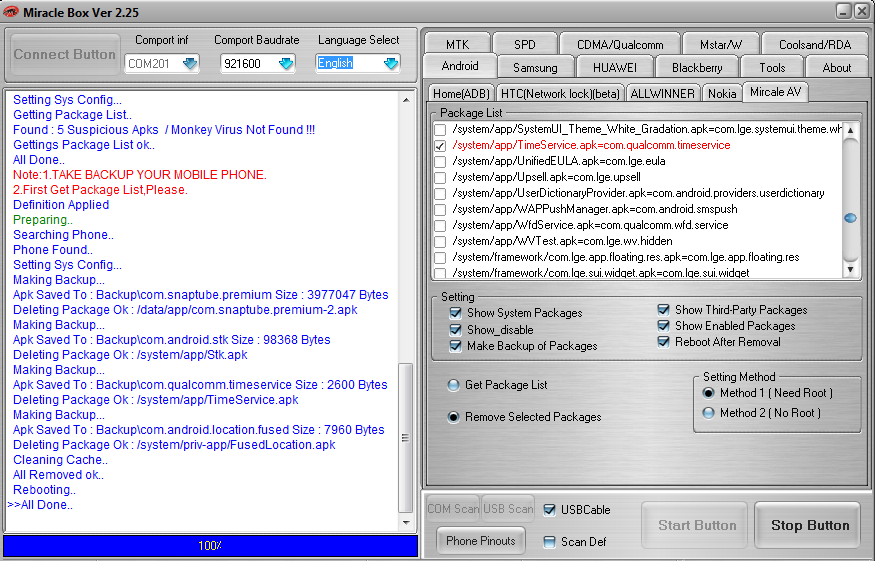875x561 pixels.
Task: Click the log panel scrollbar thumb
Action: coord(406,438)
